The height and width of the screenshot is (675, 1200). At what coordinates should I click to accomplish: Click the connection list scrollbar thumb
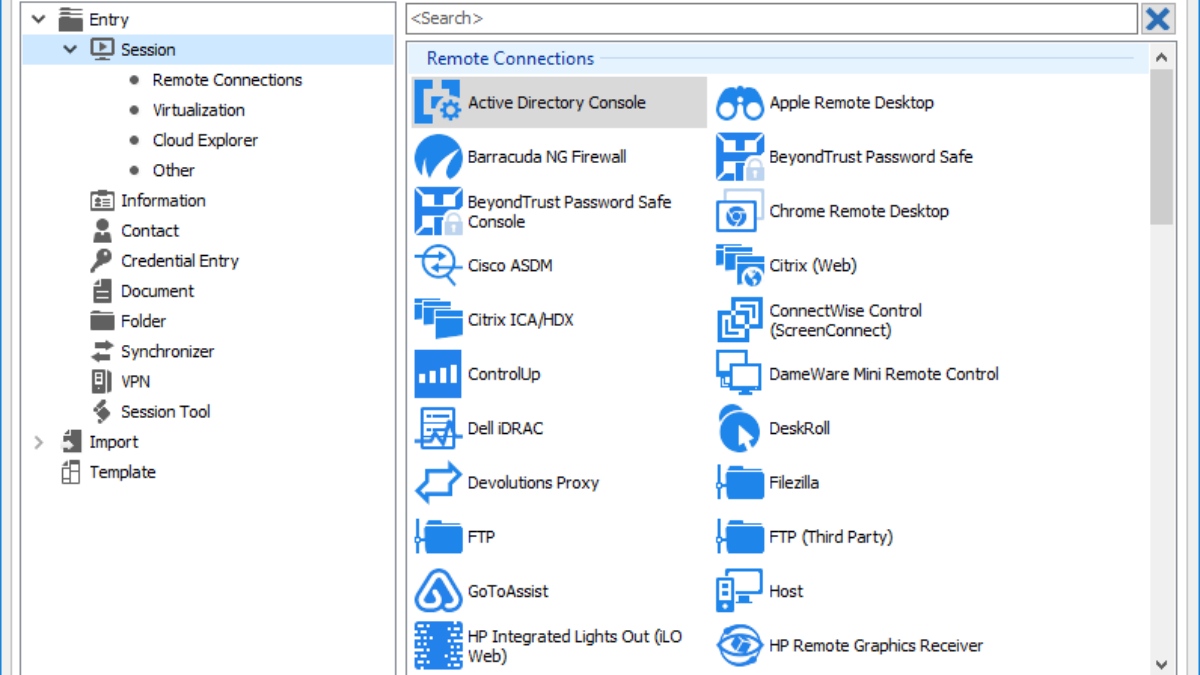[x=1161, y=148]
